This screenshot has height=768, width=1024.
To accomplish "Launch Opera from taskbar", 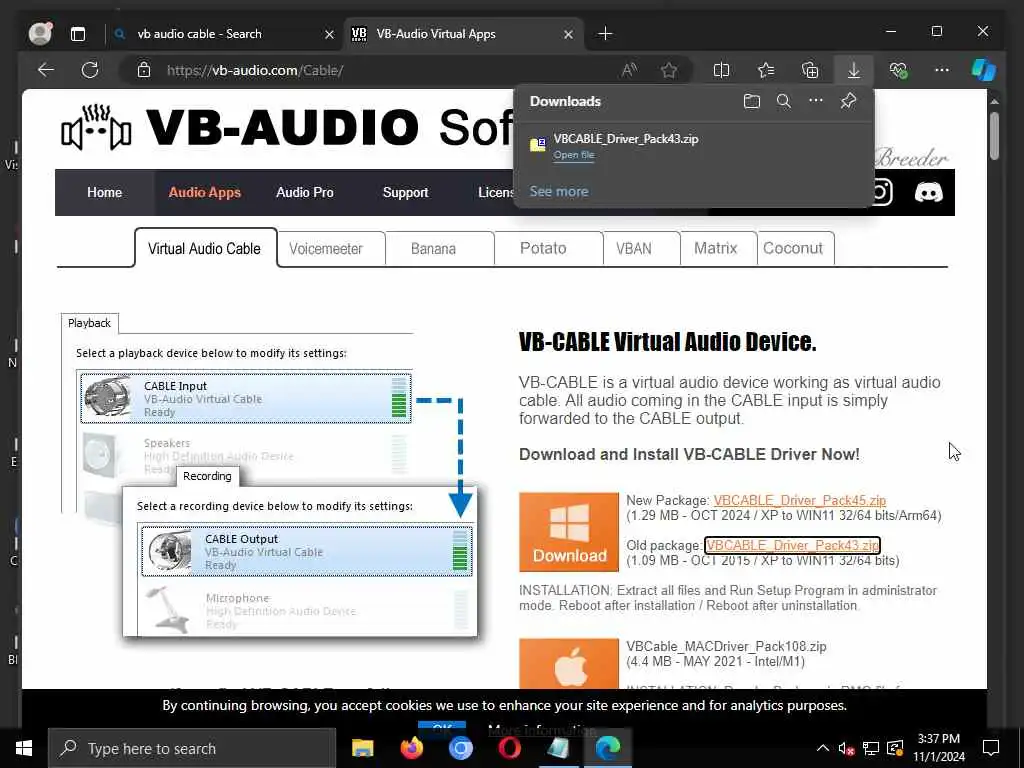I will click(x=509, y=748).
